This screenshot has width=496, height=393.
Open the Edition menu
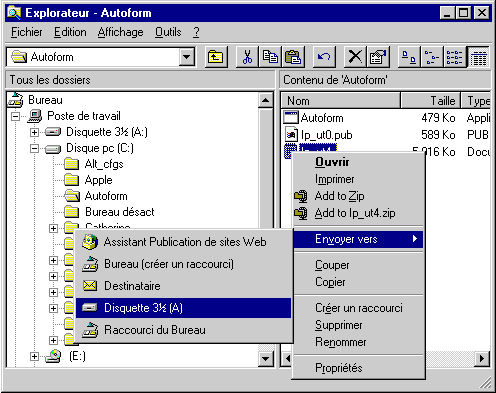point(70,32)
